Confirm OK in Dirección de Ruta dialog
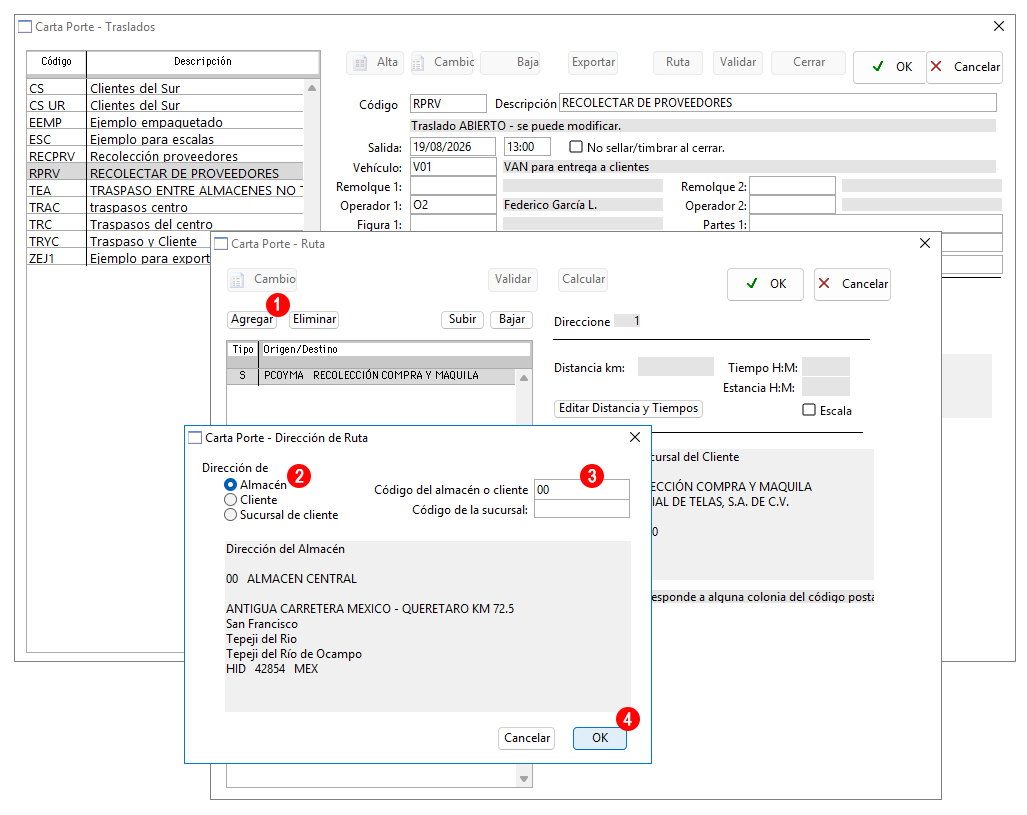 [x=600, y=738]
